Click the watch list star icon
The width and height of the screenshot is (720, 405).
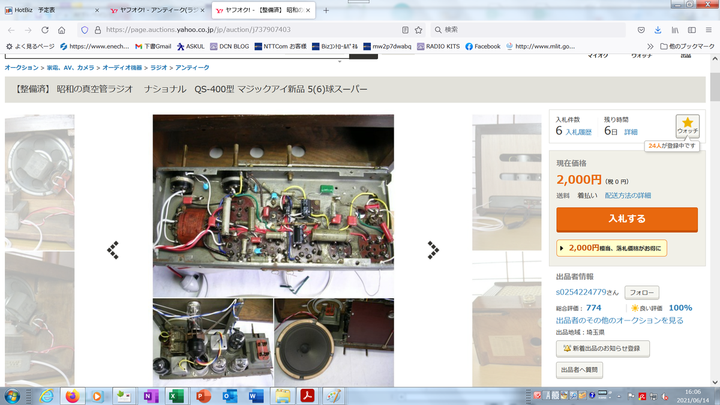(687, 123)
